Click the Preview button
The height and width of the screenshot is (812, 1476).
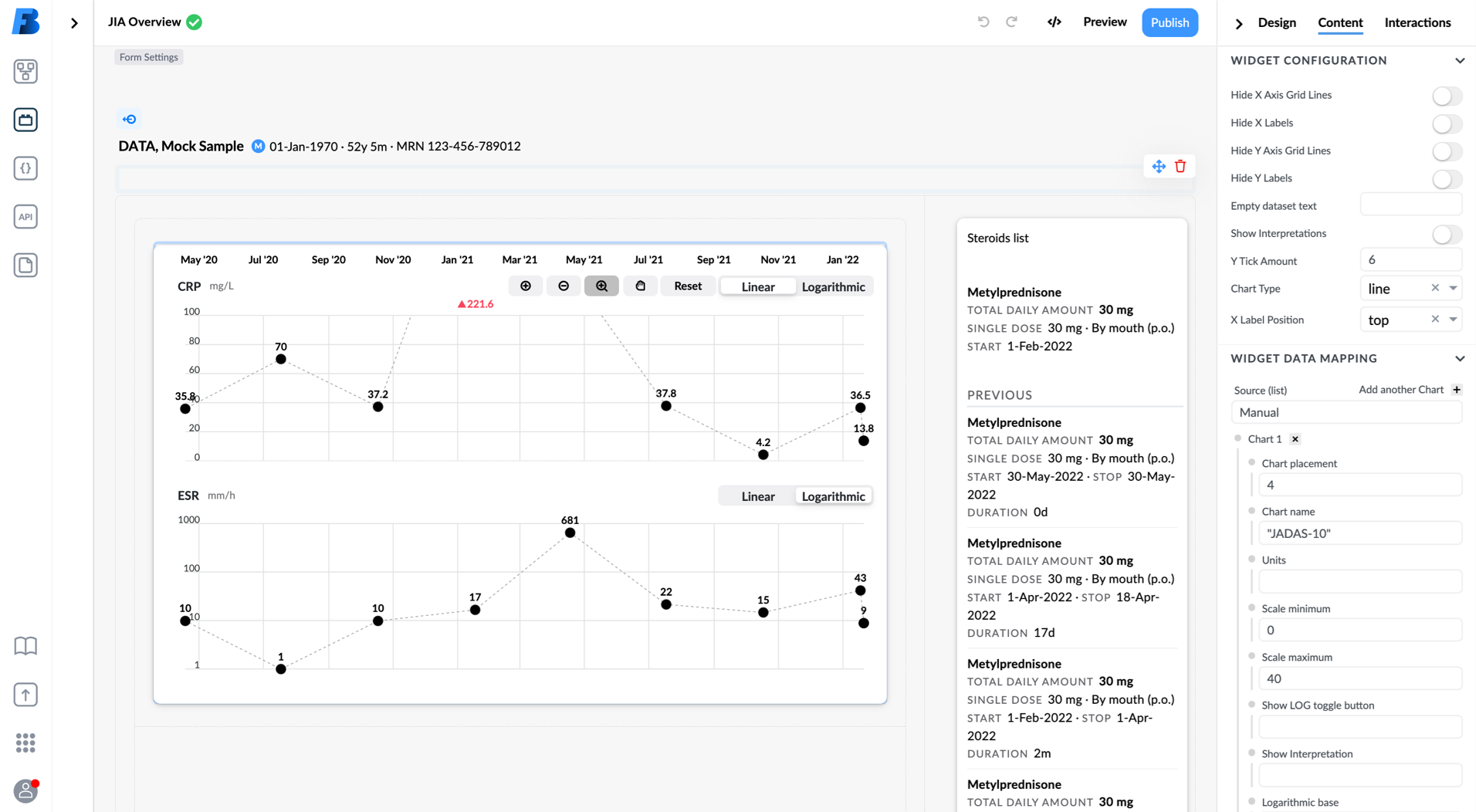click(1105, 22)
